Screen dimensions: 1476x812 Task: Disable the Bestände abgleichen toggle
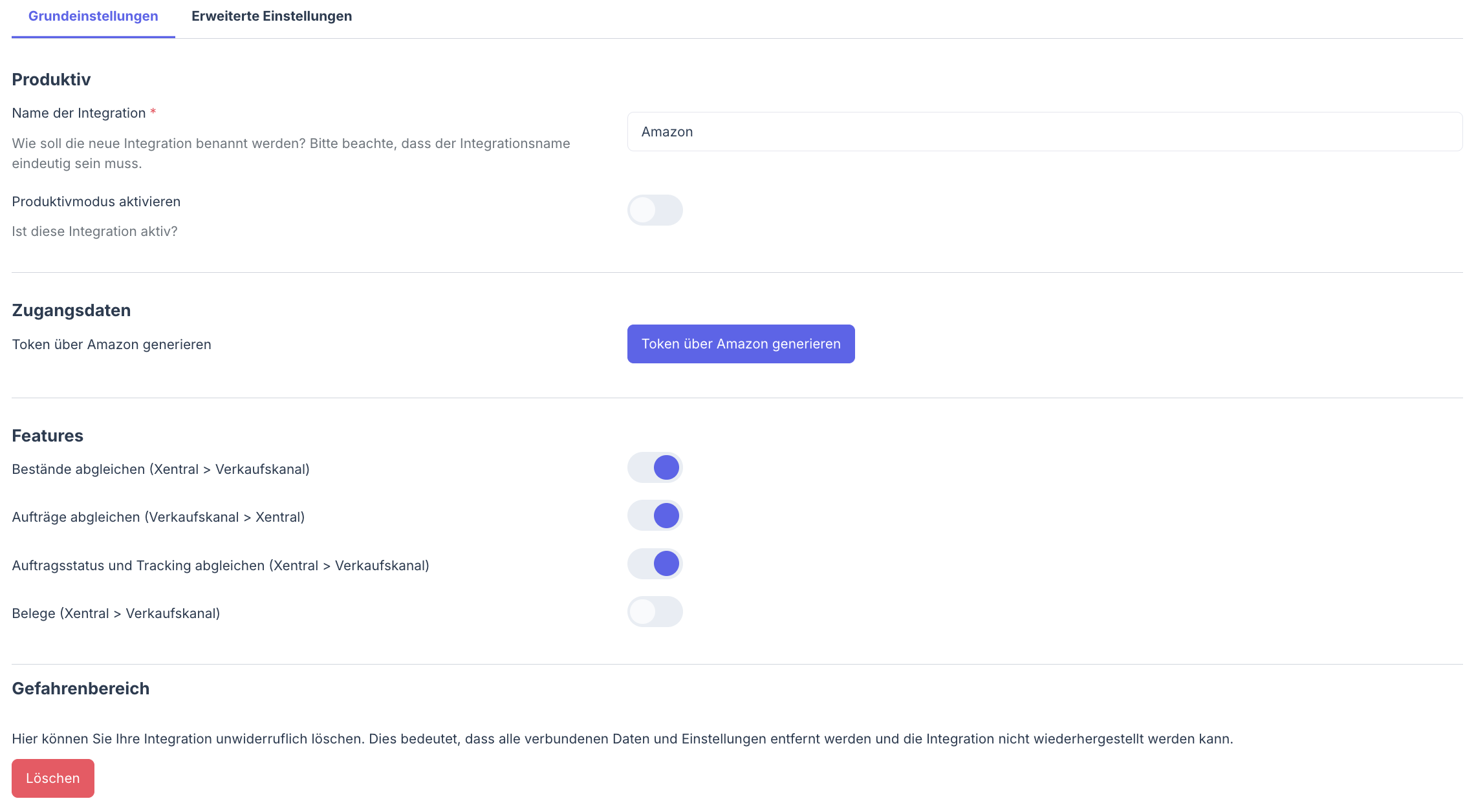coord(655,467)
